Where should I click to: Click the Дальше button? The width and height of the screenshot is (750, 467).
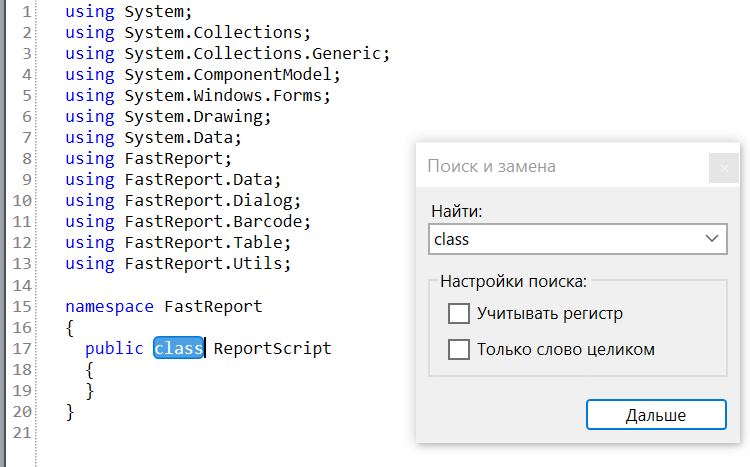point(656,414)
